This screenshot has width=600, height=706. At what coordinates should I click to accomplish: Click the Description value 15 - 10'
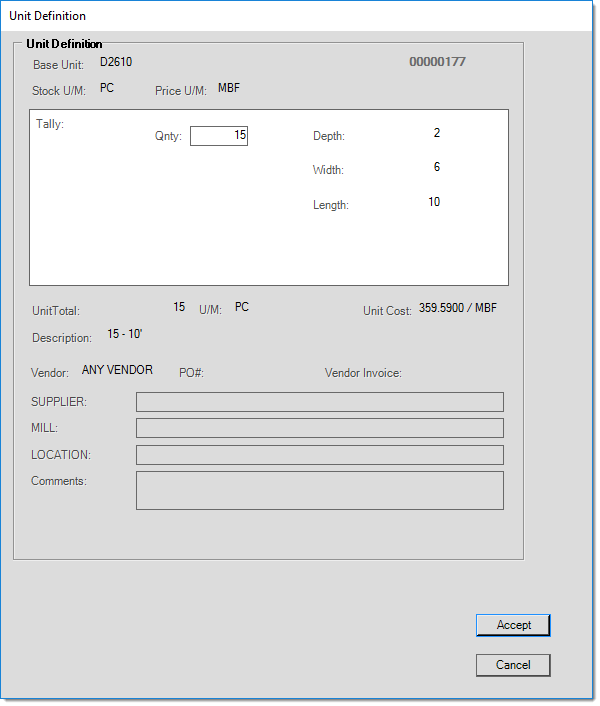125,334
